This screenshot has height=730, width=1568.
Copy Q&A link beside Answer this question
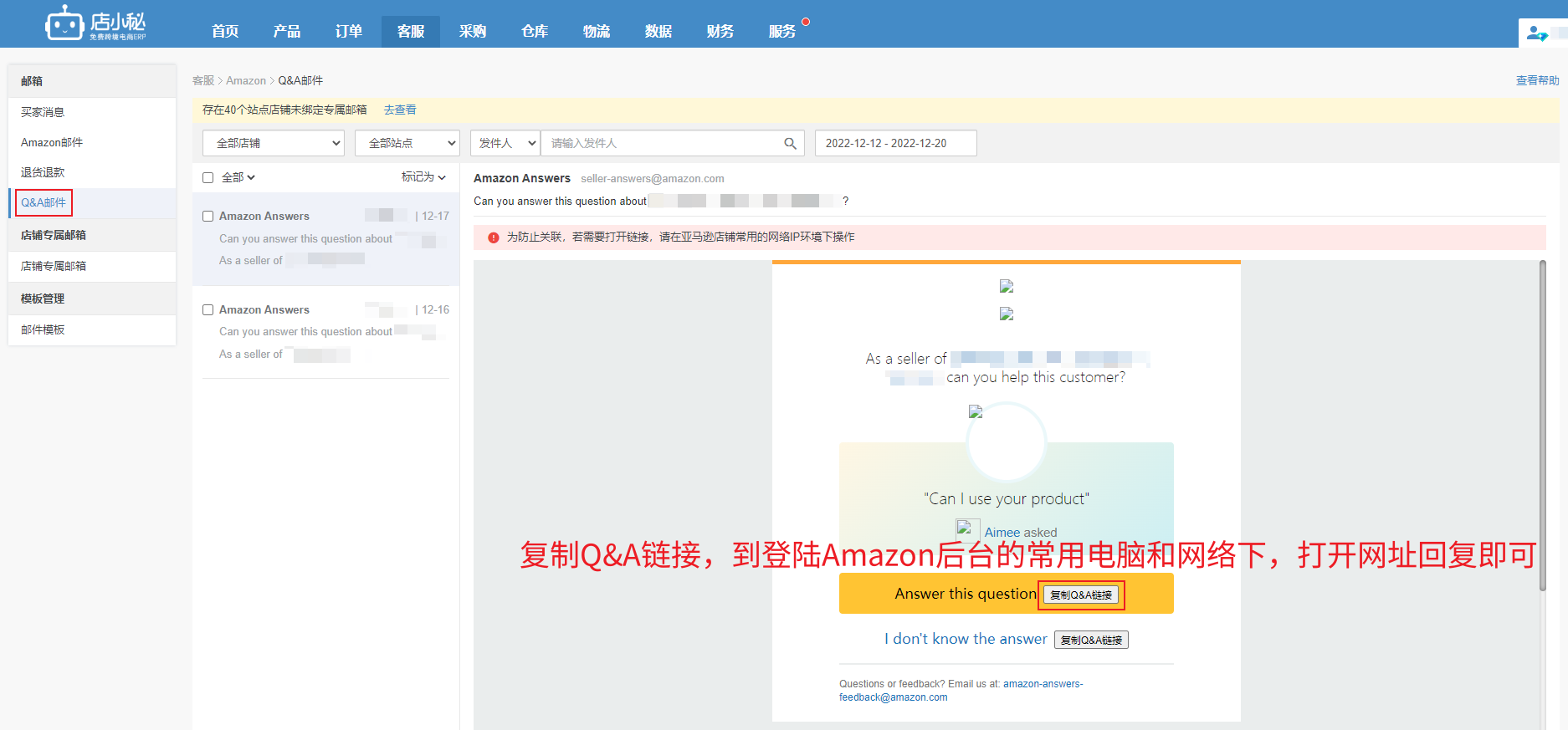pos(1081,595)
